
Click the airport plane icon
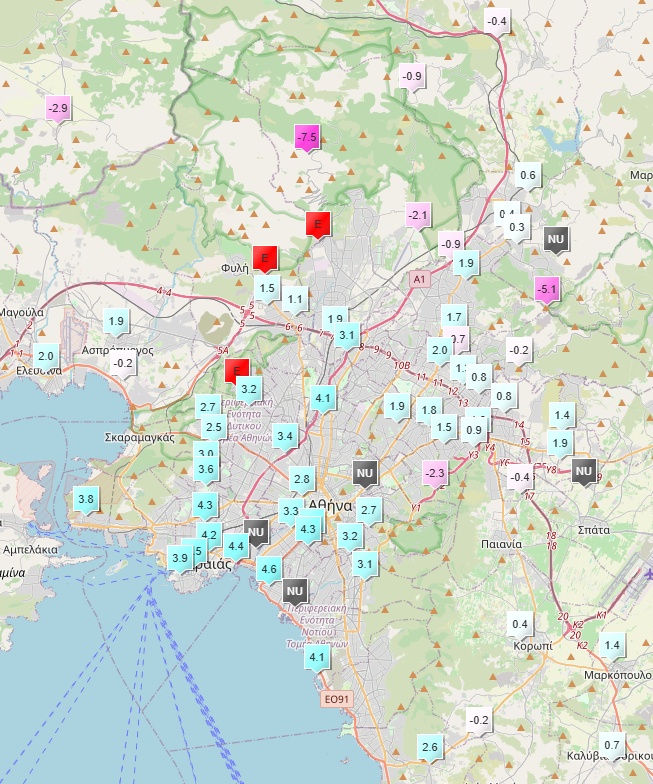648,574
